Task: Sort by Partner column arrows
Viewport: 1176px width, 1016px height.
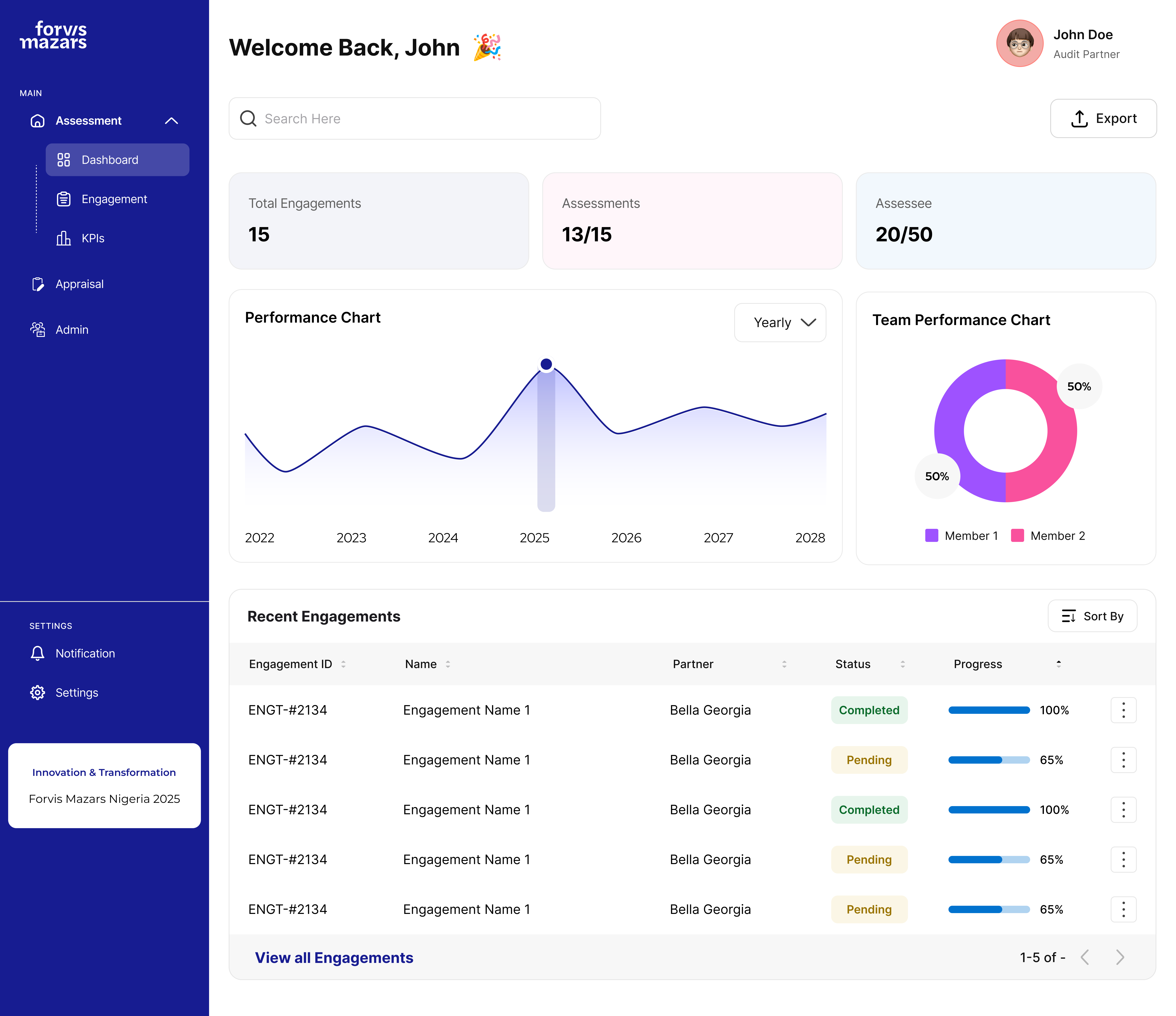Action: tap(784, 664)
